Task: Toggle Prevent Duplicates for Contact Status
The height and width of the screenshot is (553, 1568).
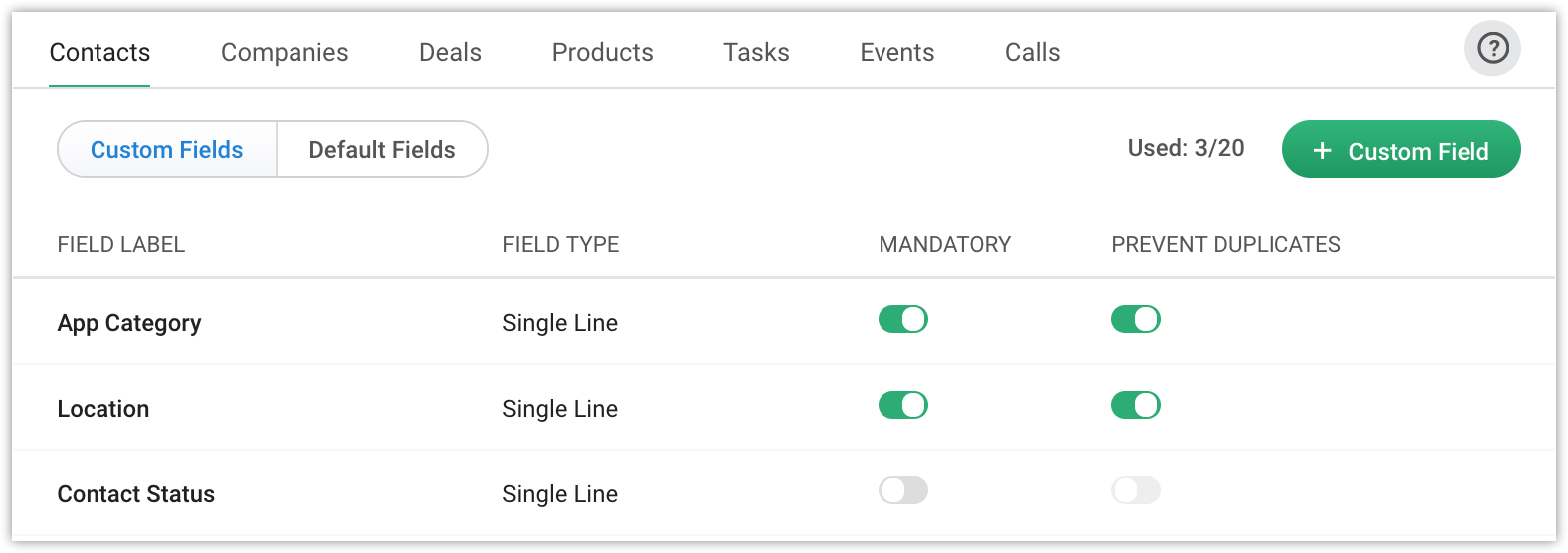Action: 1135,490
